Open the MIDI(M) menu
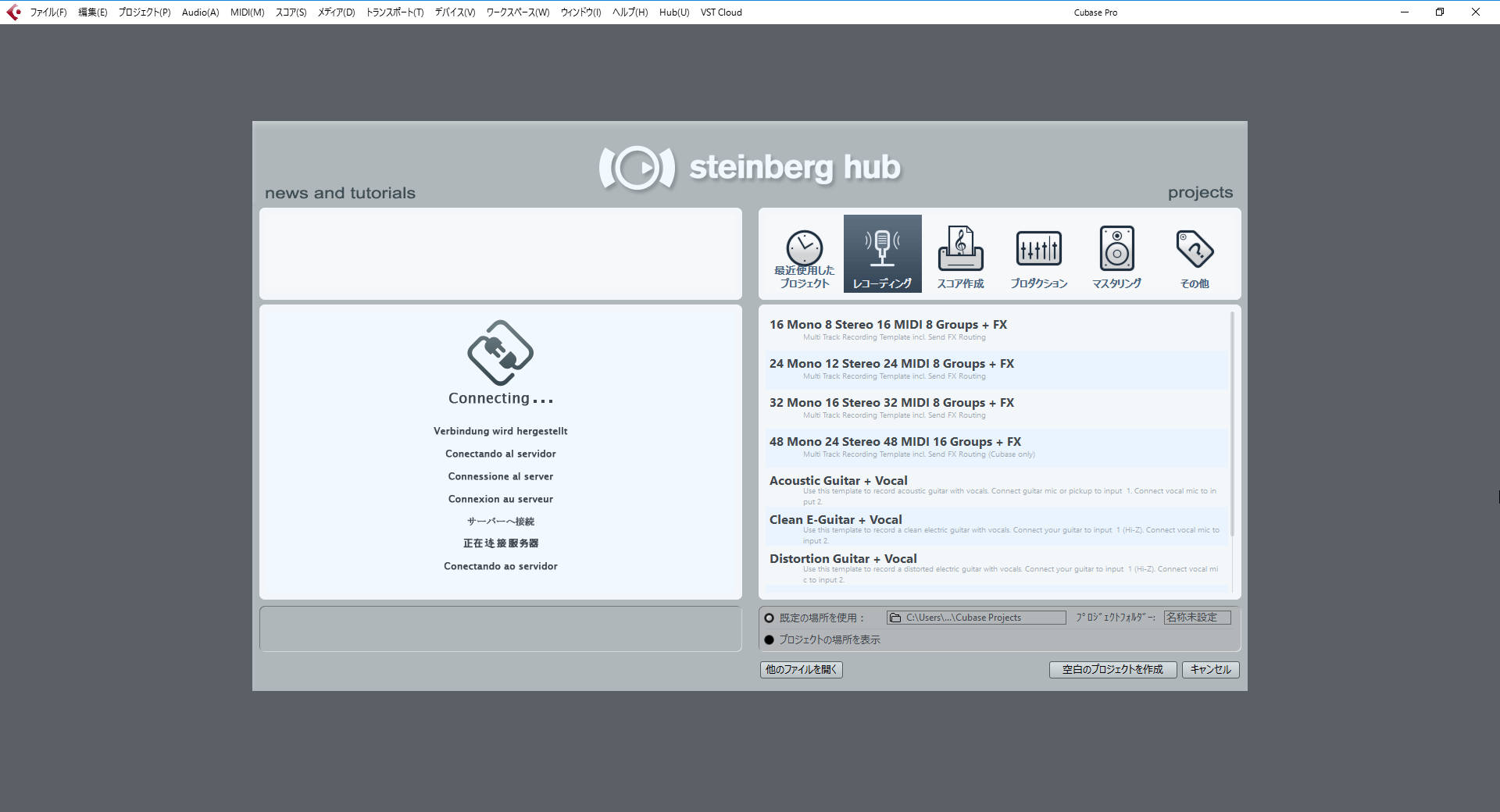The height and width of the screenshot is (812, 1500). (x=247, y=12)
